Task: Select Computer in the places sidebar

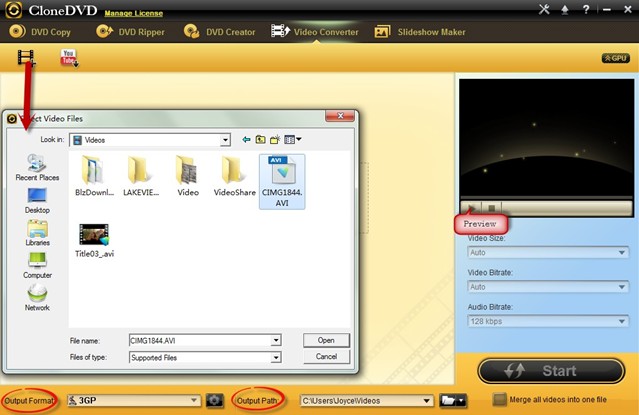Action: [x=37, y=265]
